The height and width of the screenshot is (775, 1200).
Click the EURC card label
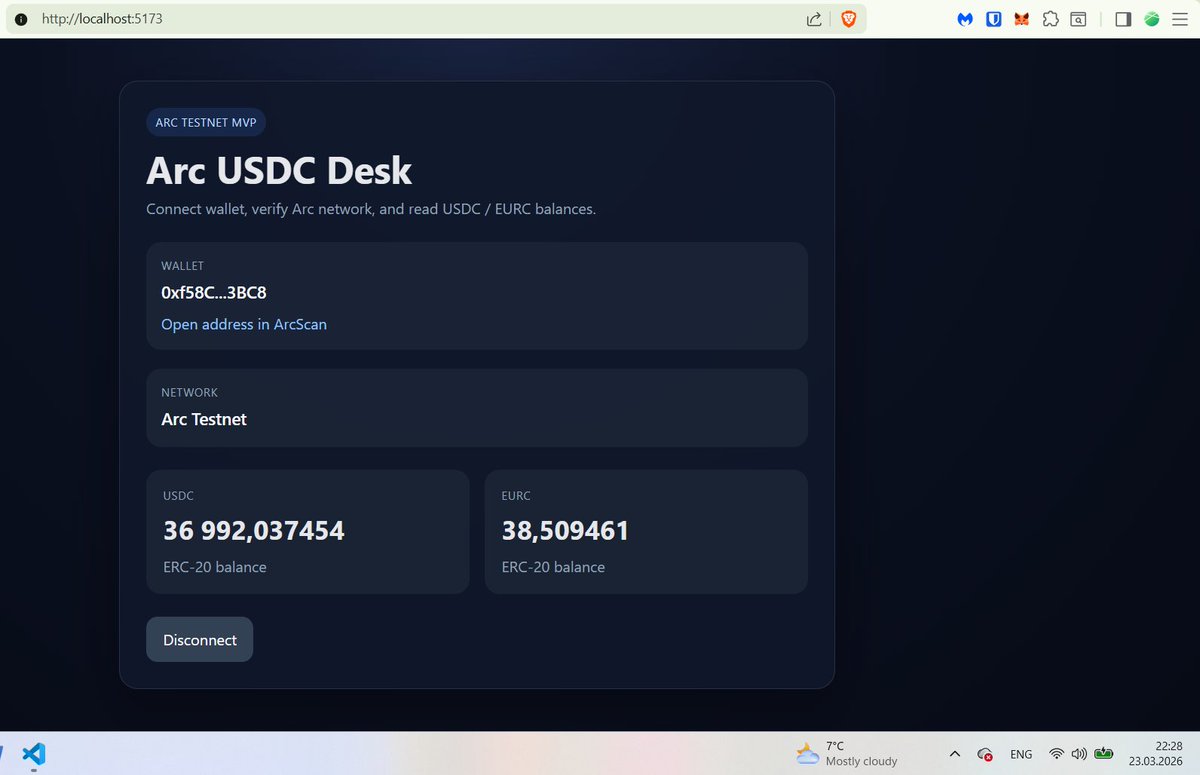coord(516,496)
